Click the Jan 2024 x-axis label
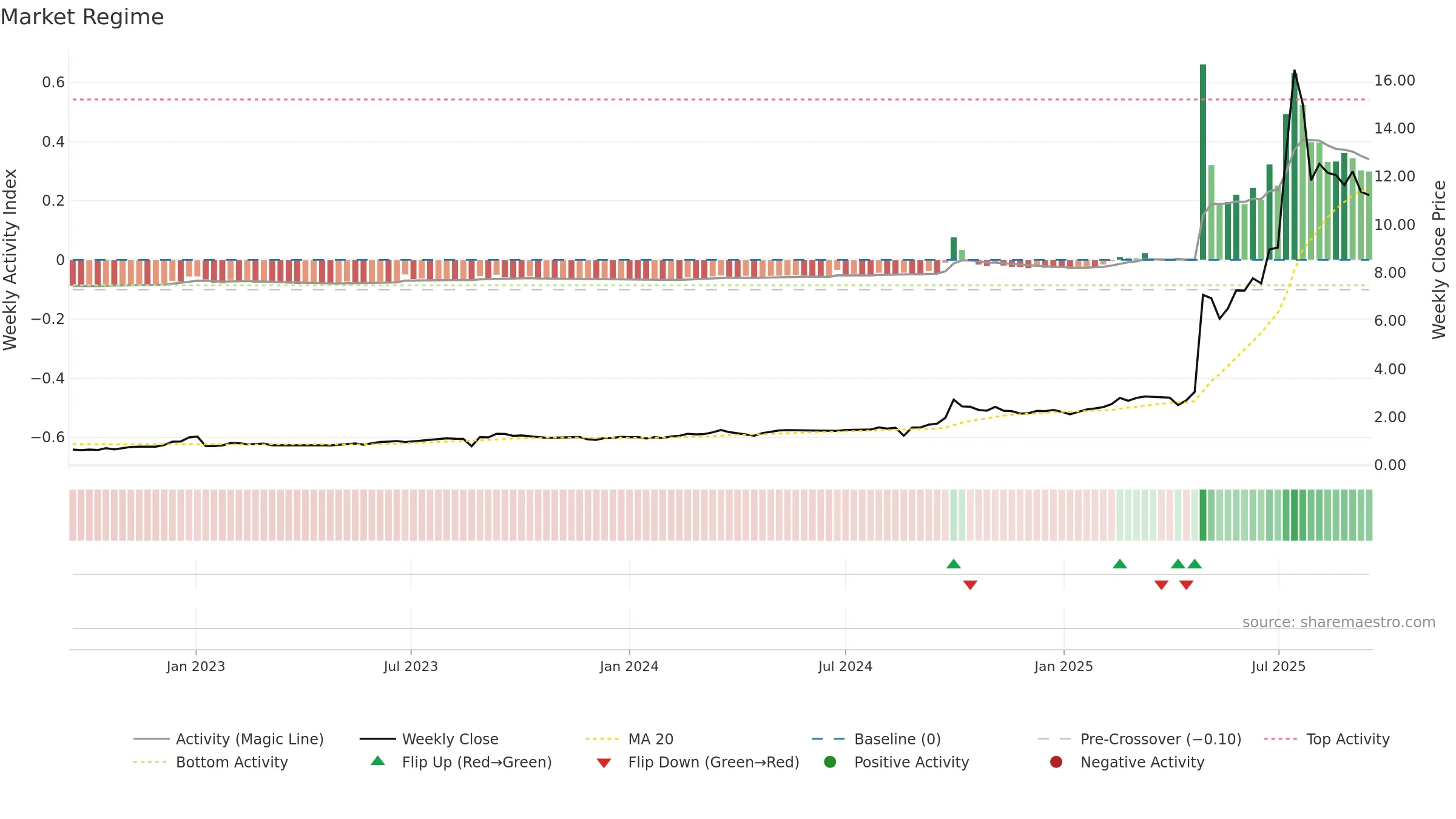Image resolution: width=1456 pixels, height=819 pixels. [x=629, y=666]
